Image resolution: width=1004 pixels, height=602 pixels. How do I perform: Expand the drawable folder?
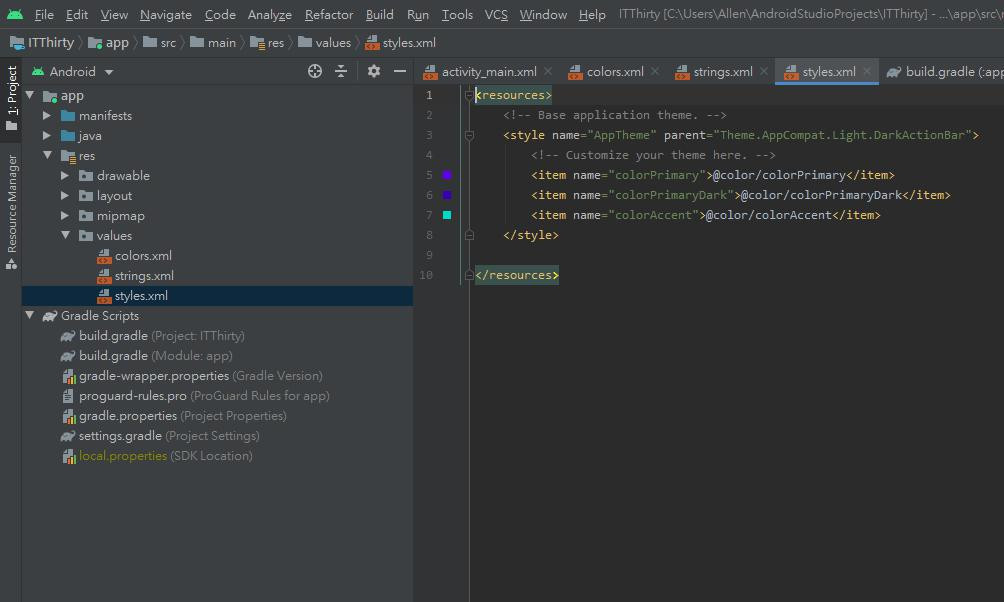[66, 176]
